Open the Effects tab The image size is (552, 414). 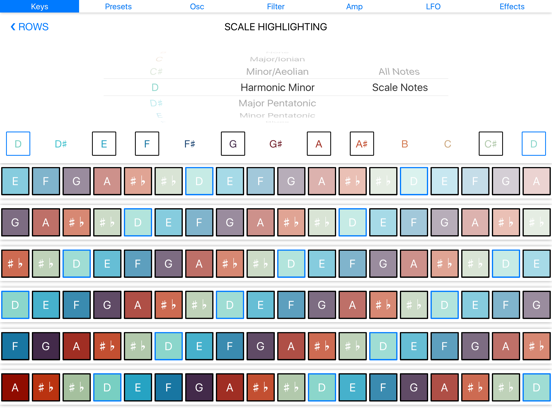pyautogui.click(x=512, y=6)
